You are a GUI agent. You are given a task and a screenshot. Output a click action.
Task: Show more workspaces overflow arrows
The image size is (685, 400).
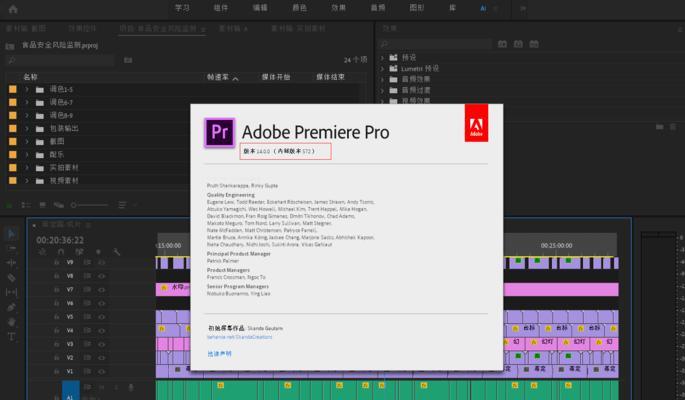[x=523, y=8]
